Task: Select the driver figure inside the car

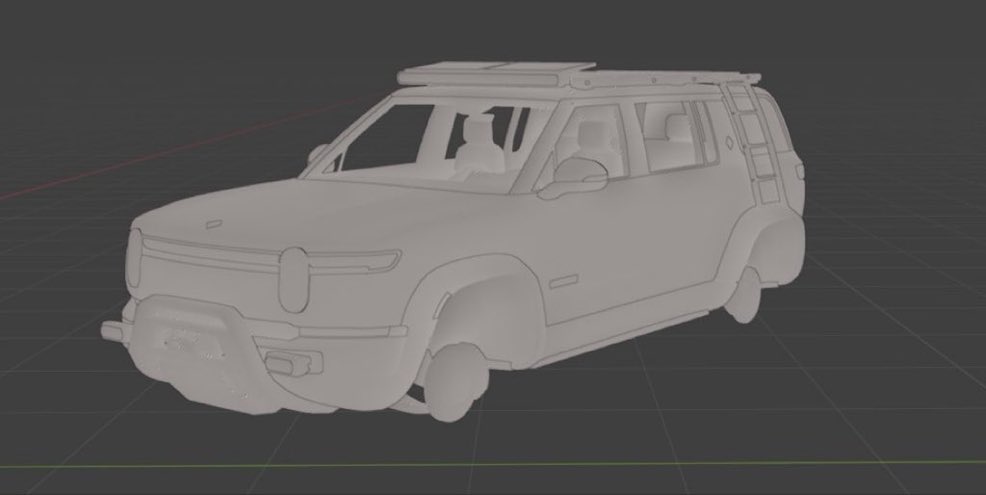Action: [479, 146]
